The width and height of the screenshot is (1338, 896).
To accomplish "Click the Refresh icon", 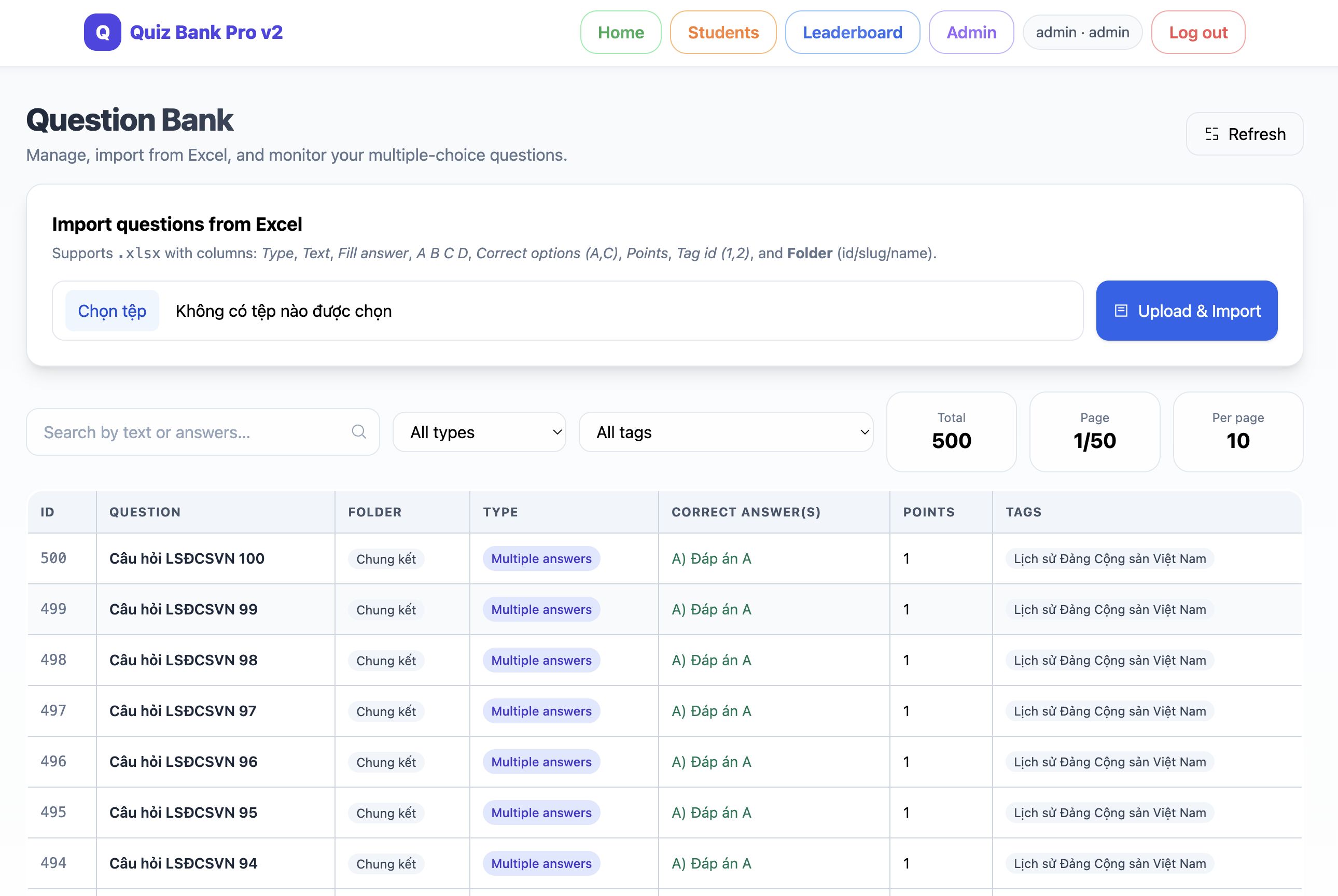I will pos(1211,134).
